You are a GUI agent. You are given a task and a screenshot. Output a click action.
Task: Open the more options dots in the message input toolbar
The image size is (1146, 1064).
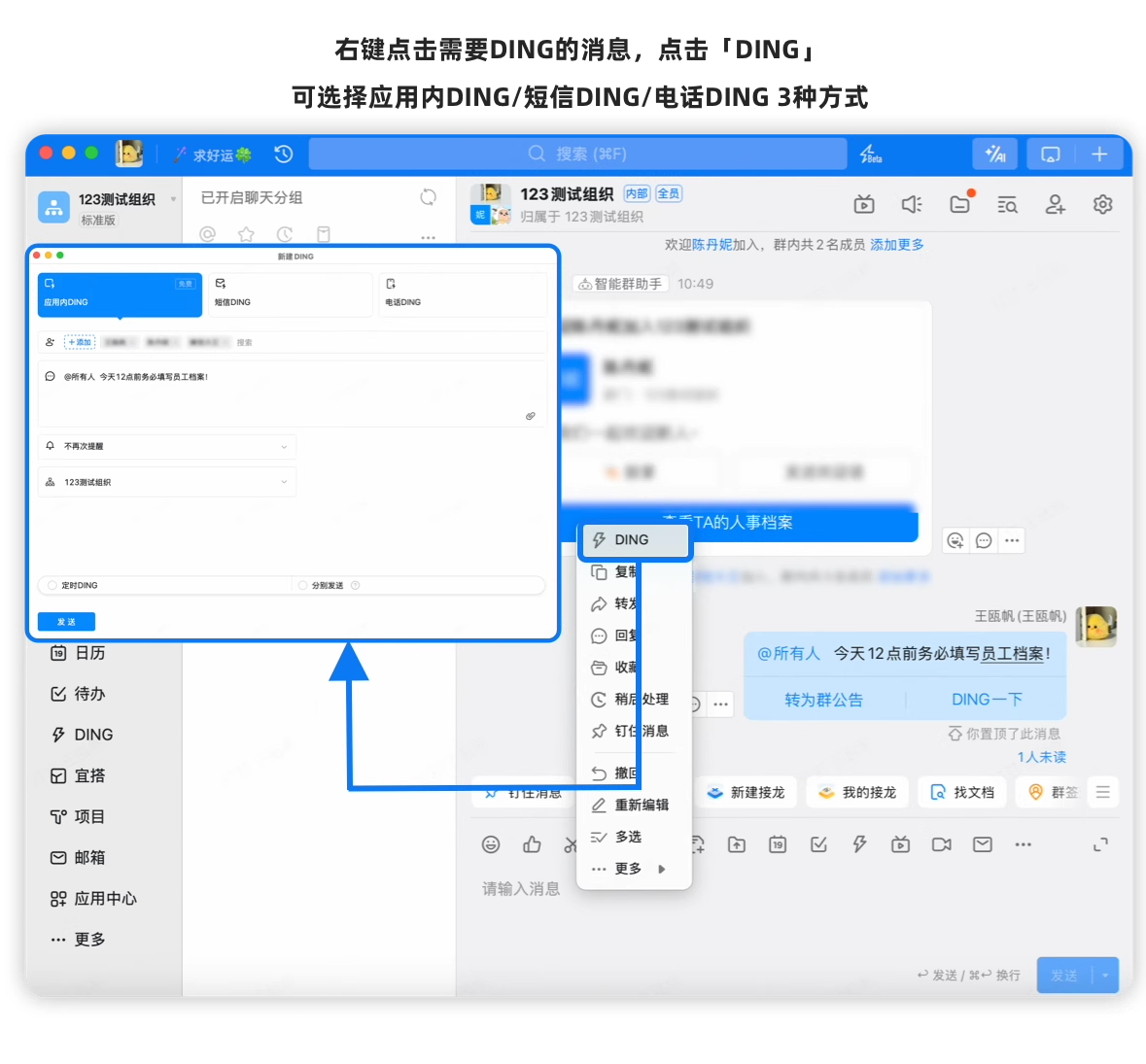pyautogui.click(x=1024, y=844)
